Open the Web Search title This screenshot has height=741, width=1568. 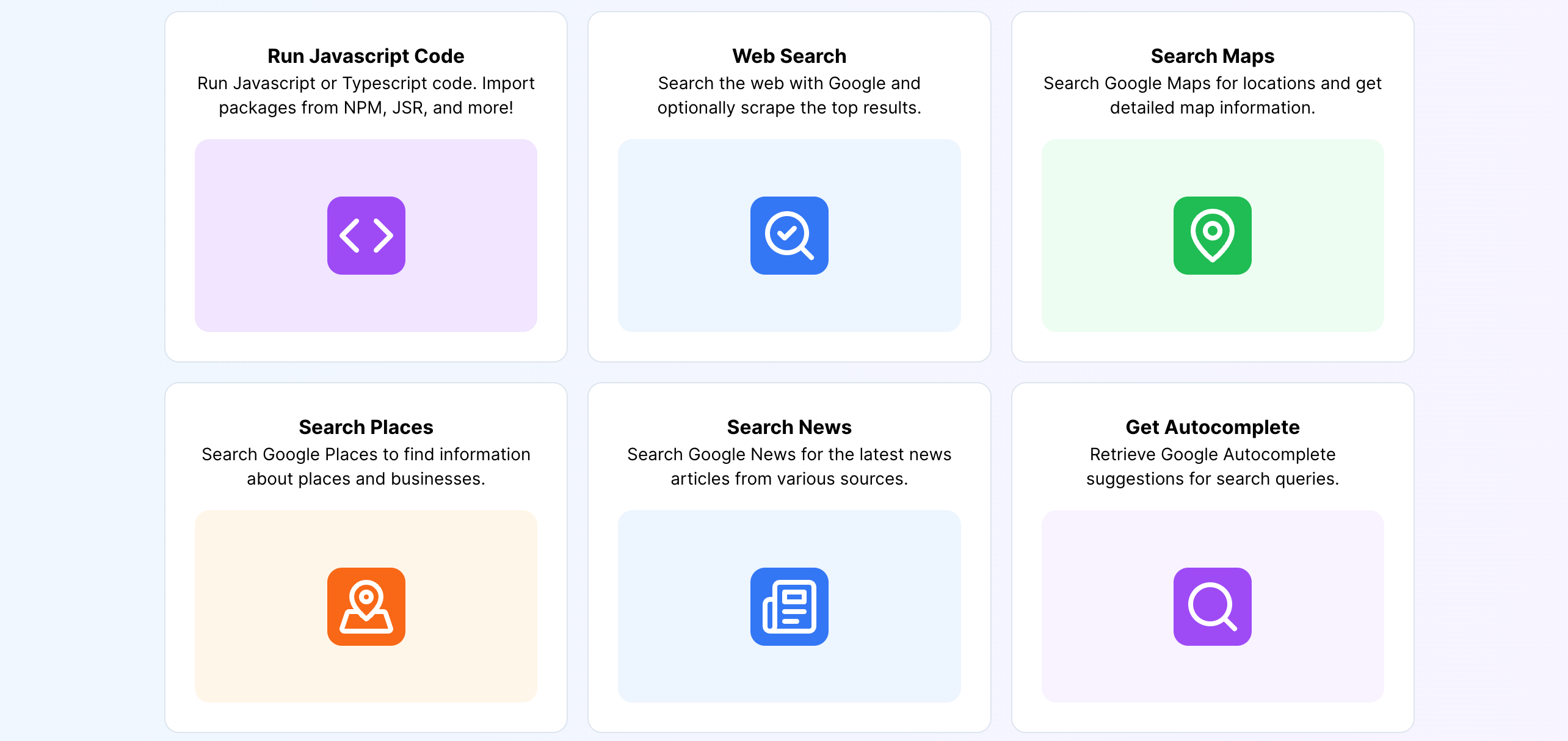coord(789,56)
